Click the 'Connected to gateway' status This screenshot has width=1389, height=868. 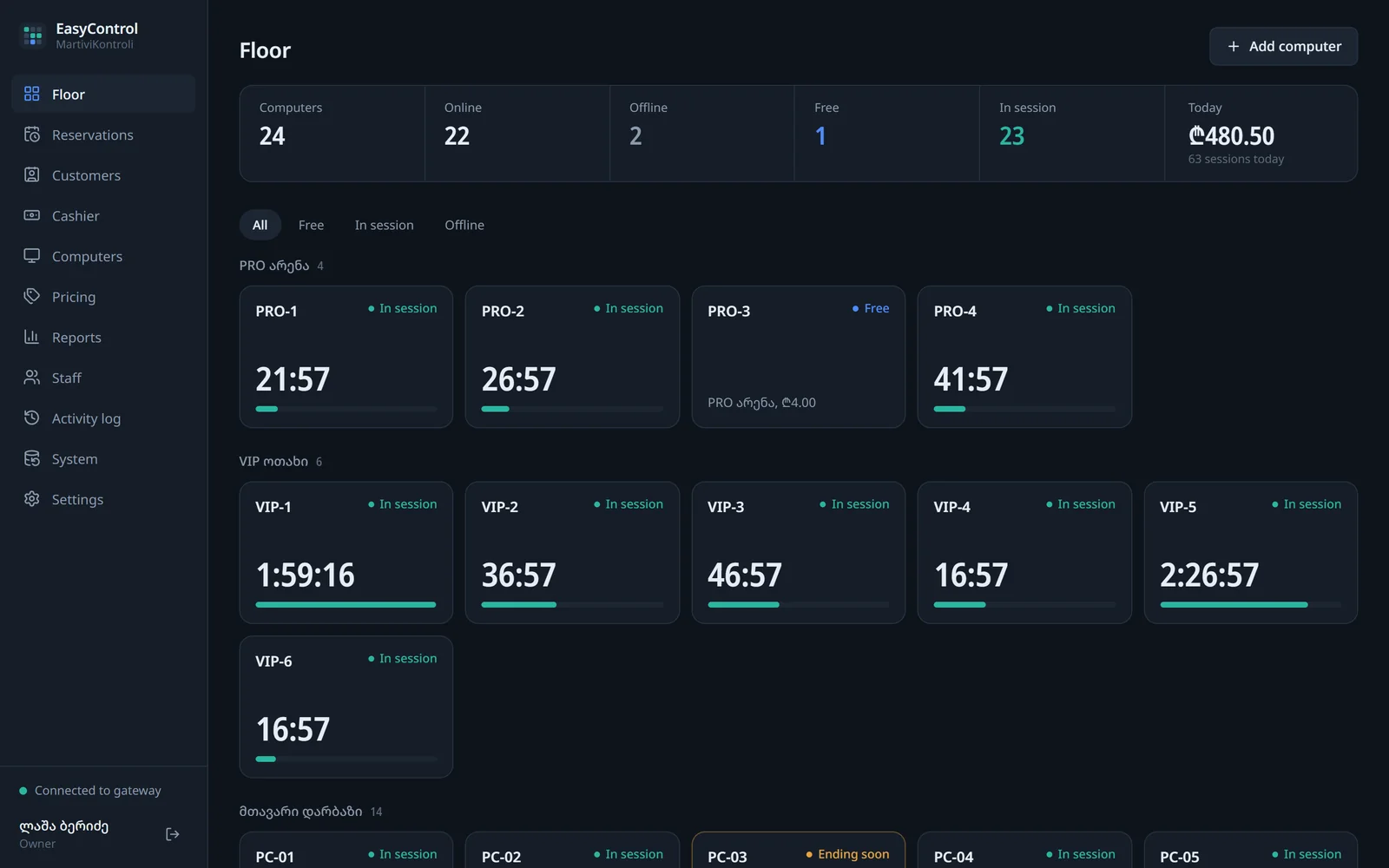[90, 791]
